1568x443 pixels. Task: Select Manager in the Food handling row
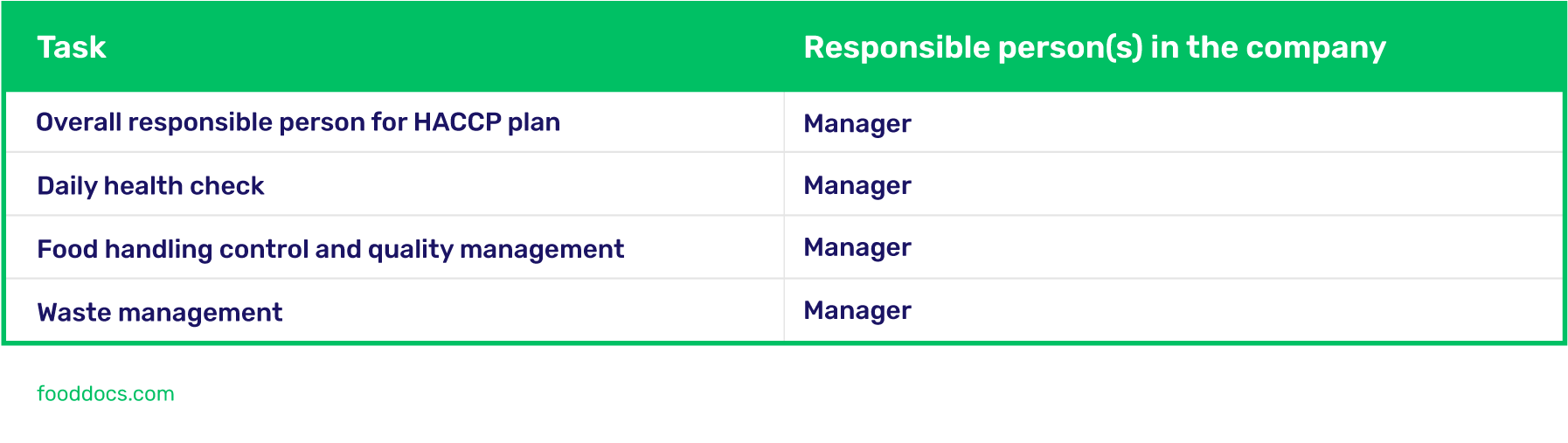coord(857,248)
